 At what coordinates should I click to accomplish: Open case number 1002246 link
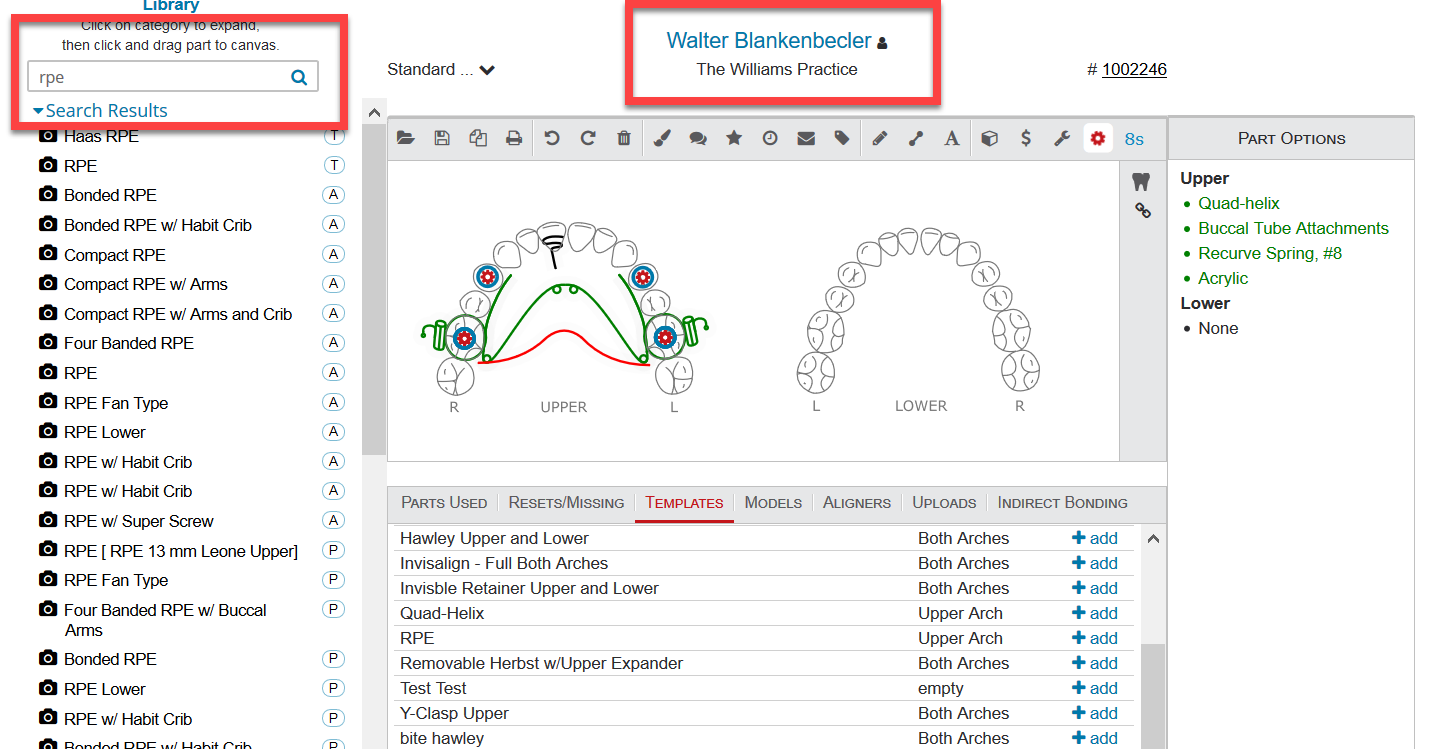pyautogui.click(x=1134, y=69)
